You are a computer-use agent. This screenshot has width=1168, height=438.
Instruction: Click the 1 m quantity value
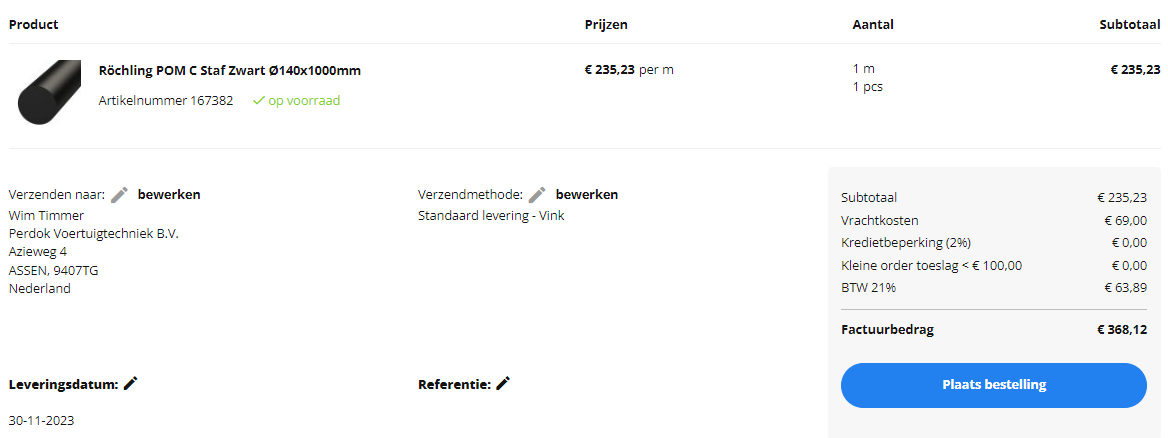(864, 69)
